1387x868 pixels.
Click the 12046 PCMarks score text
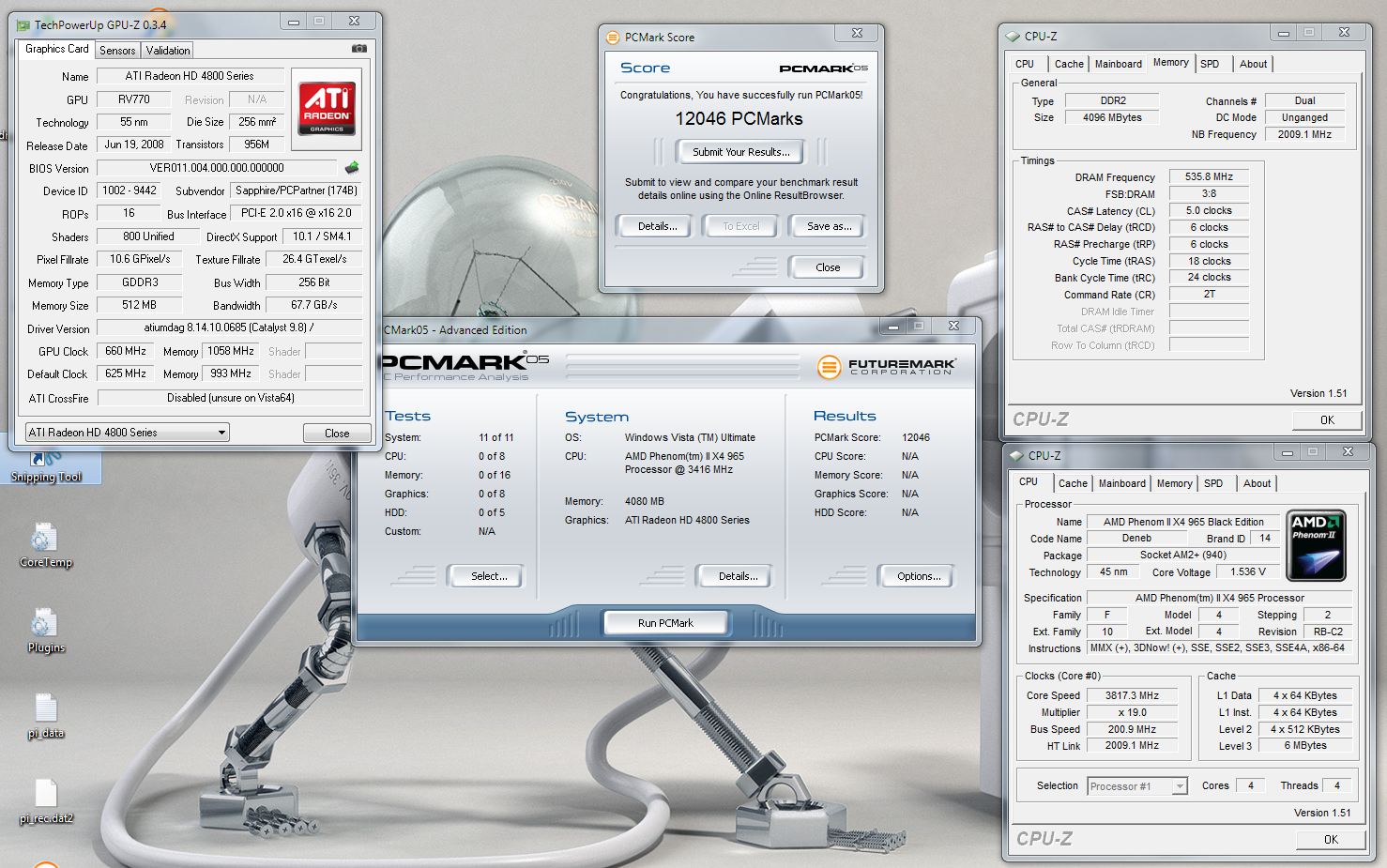click(x=739, y=119)
